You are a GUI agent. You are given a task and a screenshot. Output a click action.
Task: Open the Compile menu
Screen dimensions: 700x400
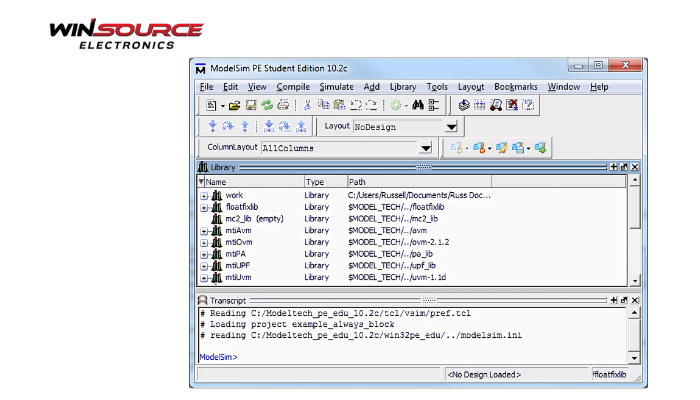[291, 87]
